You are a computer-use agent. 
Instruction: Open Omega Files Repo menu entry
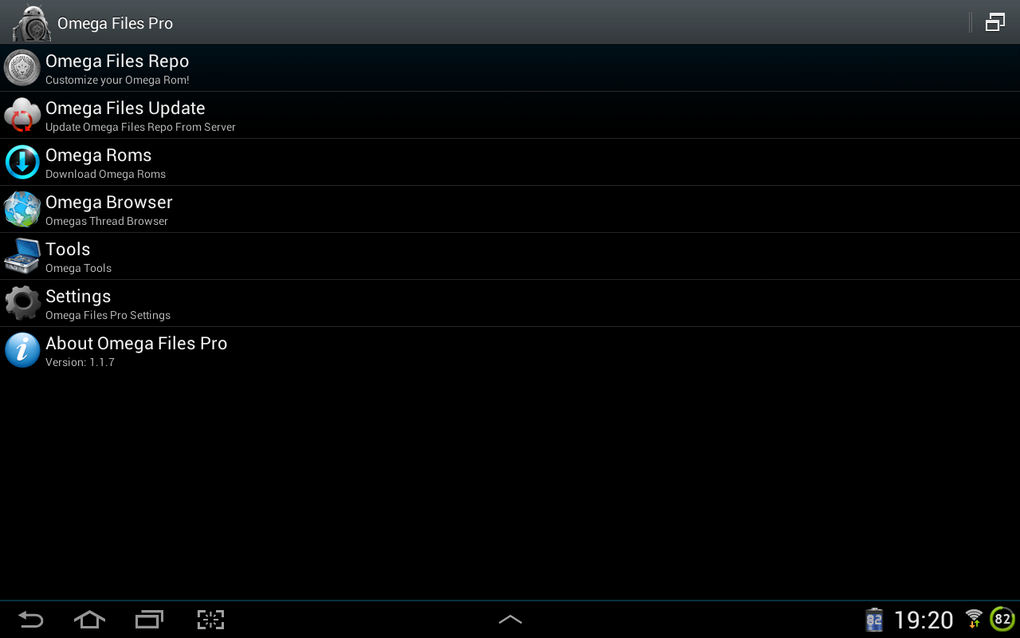coord(510,68)
